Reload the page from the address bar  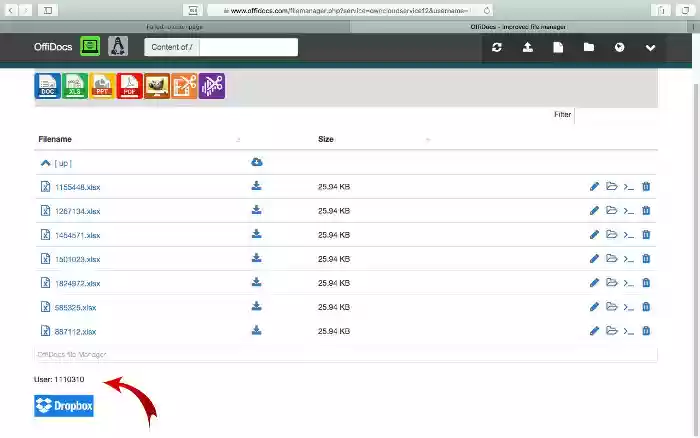coord(487,10)
